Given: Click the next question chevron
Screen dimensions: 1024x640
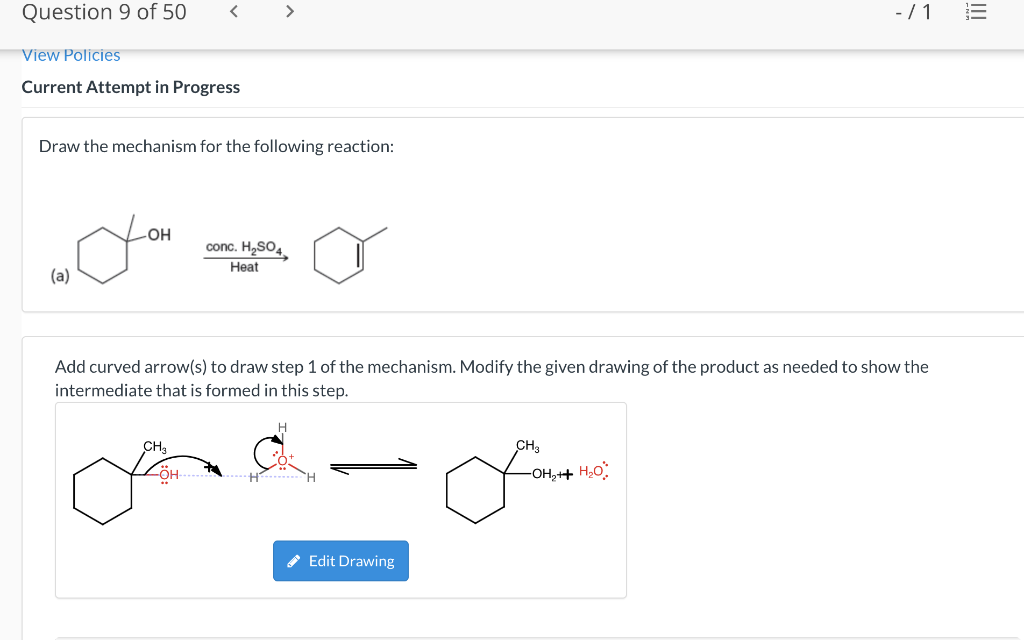Looking at the screenshot, I should [289, 11].
